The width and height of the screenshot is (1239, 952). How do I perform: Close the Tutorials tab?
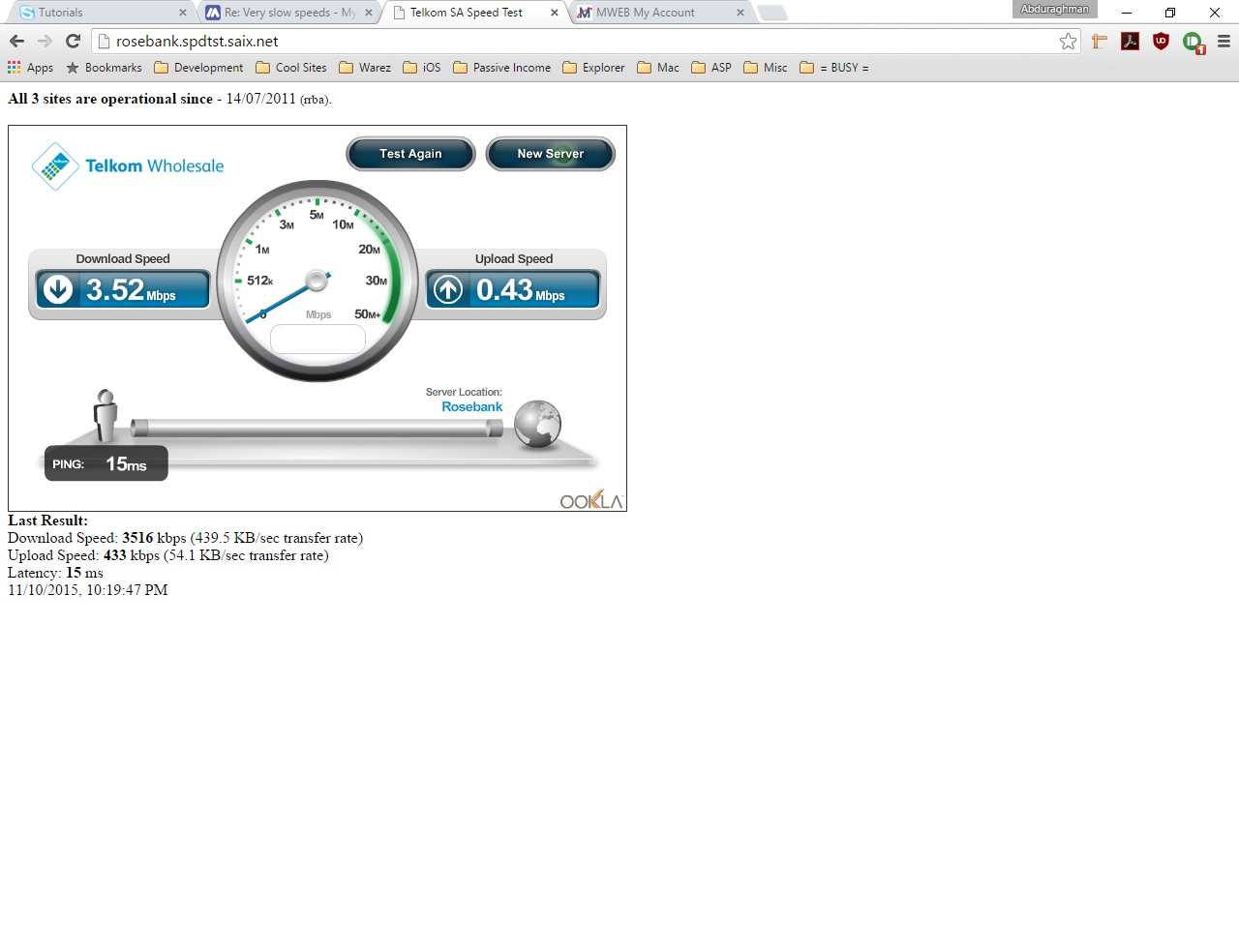pos(182,13)
